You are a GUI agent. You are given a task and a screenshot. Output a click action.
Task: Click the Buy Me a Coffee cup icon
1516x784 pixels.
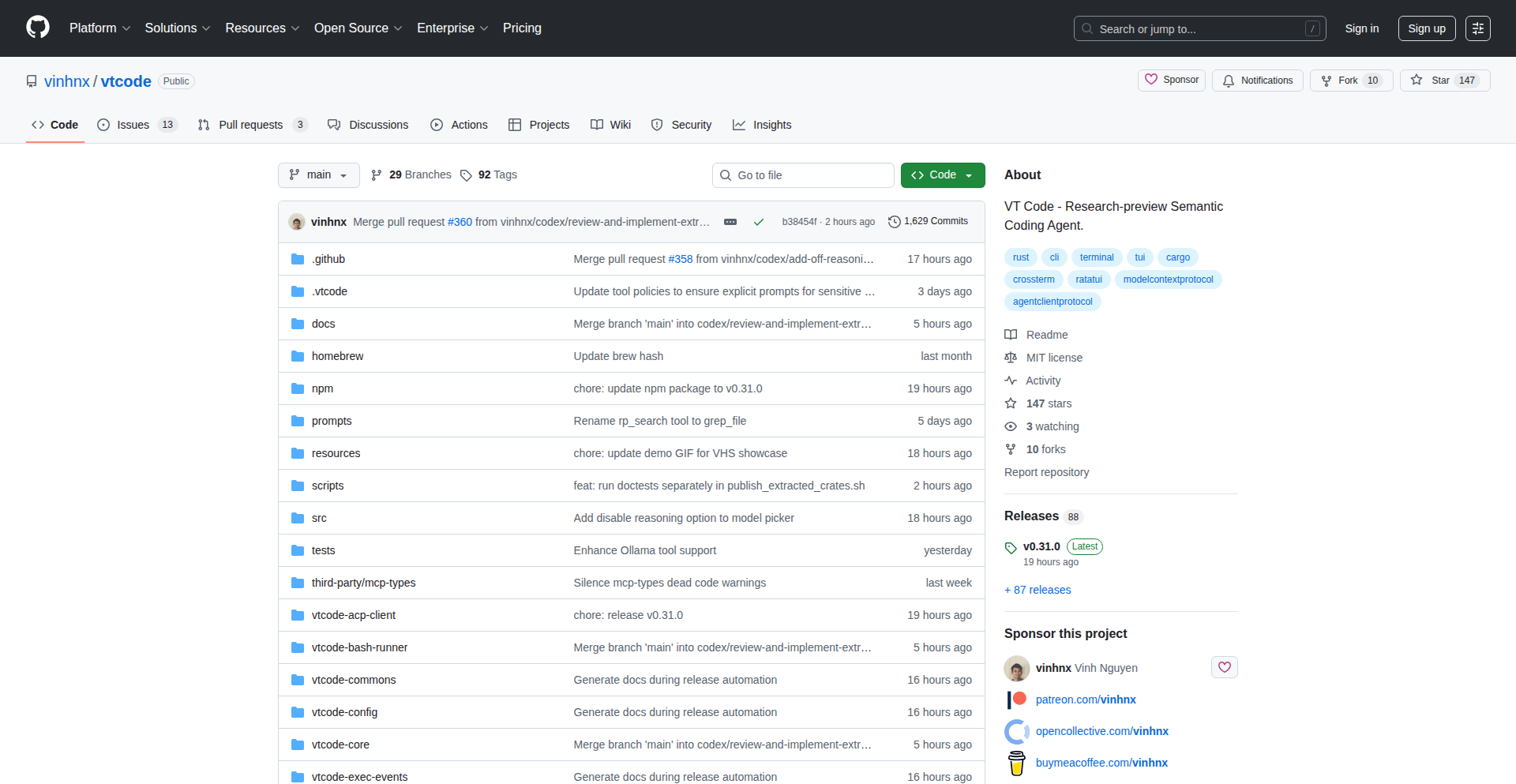point(1017,763)
